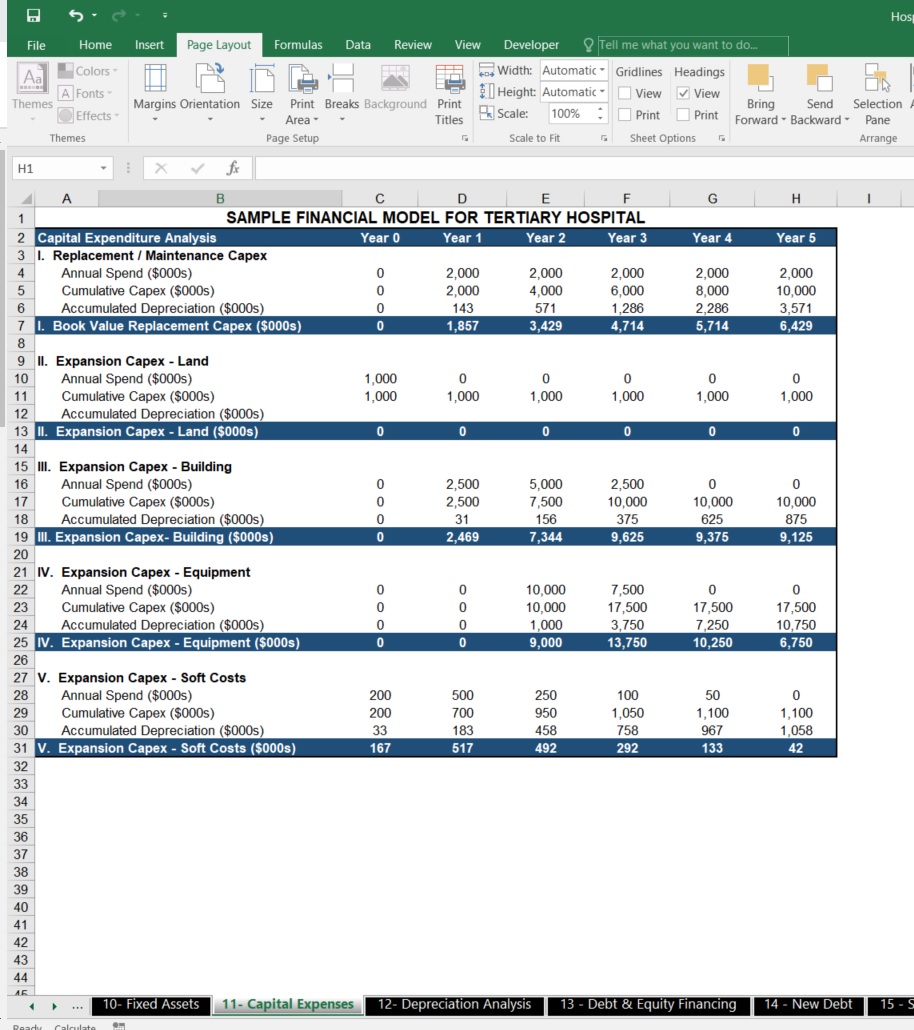
Task: Toggle Gridlines Print checkbox
Action: tap(625, 115)
